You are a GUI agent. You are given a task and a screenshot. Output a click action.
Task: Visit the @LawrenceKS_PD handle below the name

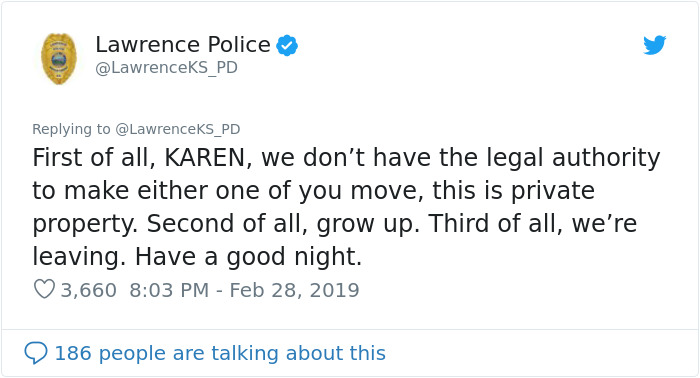tap(167, 68)
